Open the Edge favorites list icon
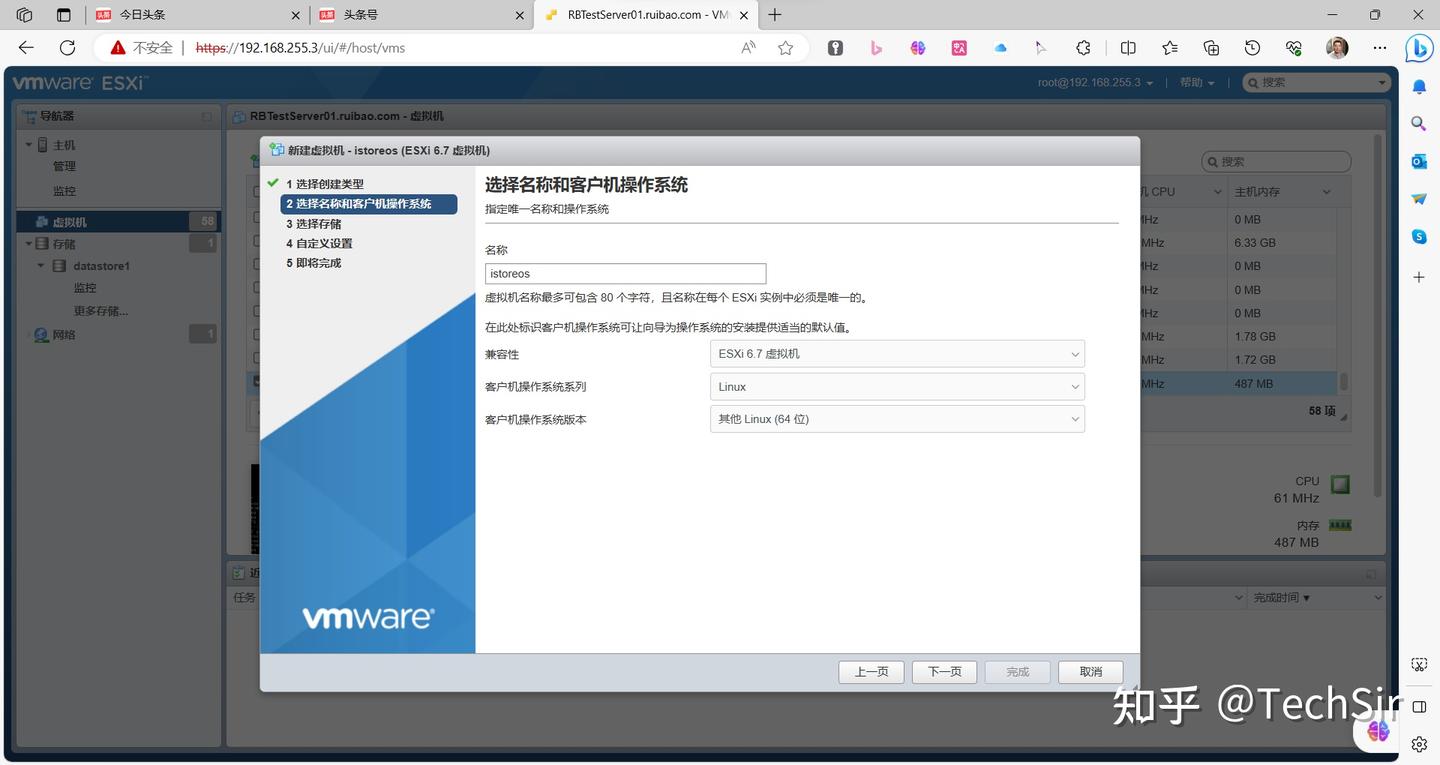 (x=1170, y=47)
